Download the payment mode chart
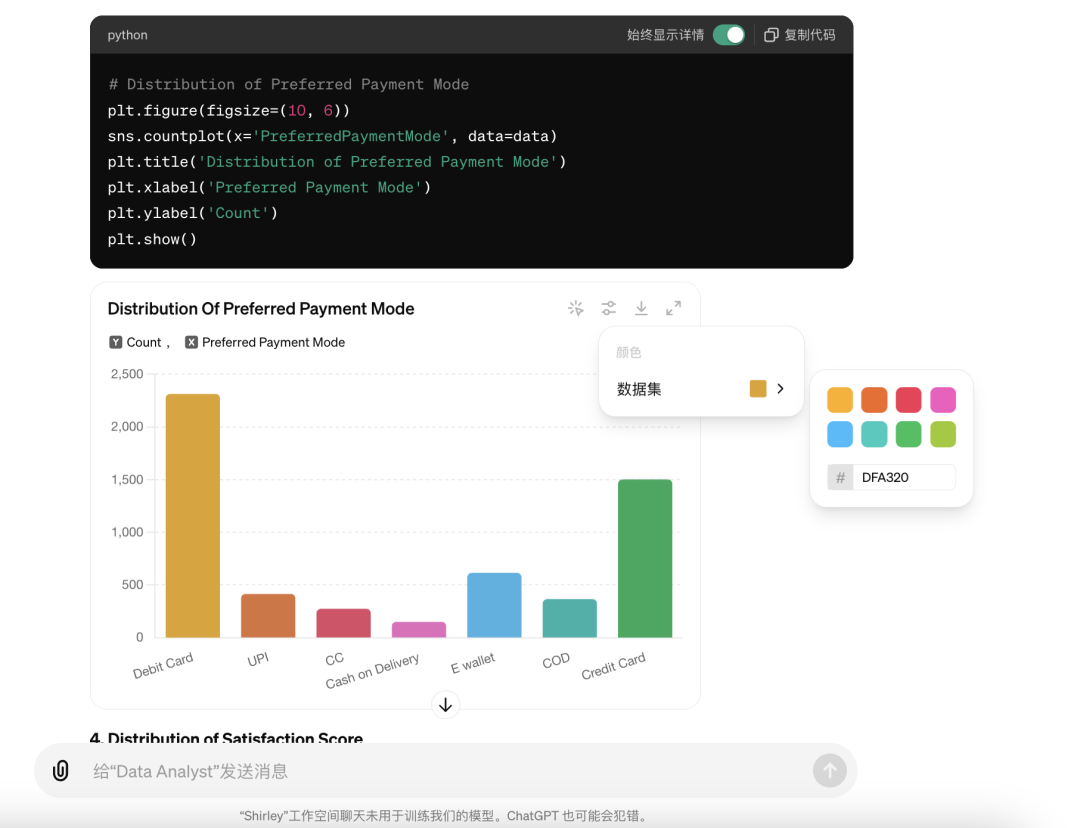 (x=641, y=309)
